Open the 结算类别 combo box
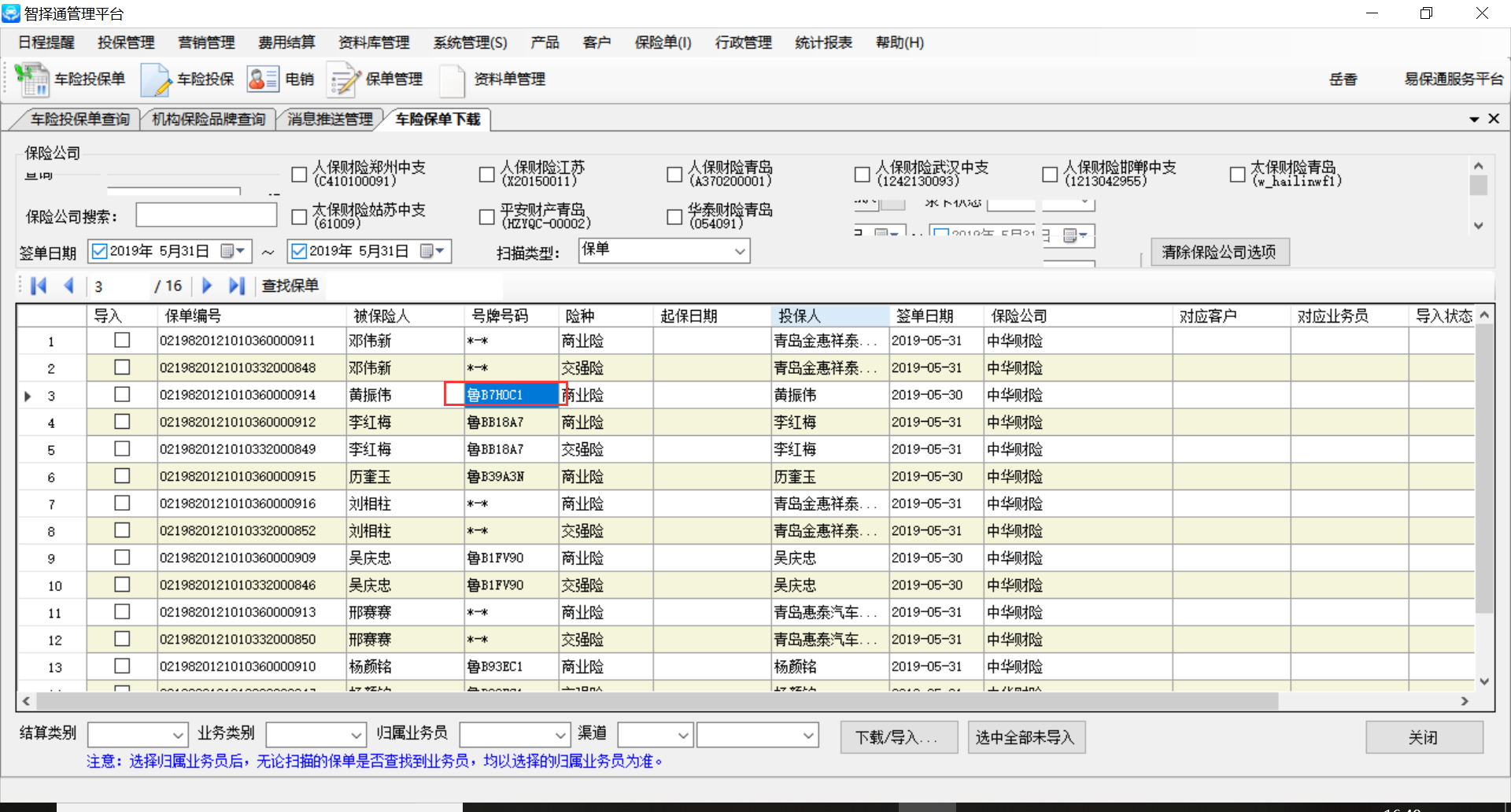 [x=178, y=736]
